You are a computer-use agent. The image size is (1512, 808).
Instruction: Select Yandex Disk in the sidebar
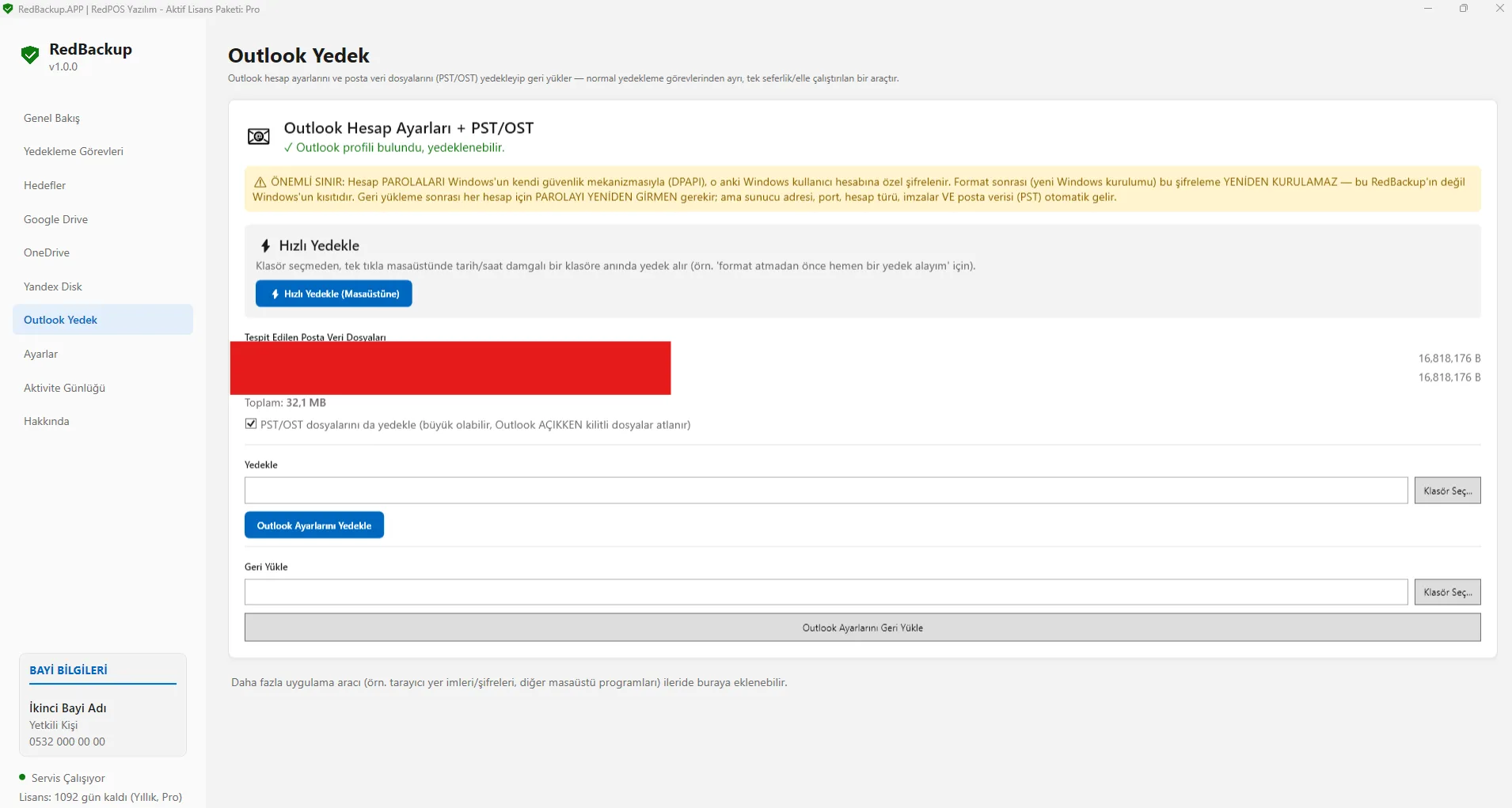tap(103, 286)
